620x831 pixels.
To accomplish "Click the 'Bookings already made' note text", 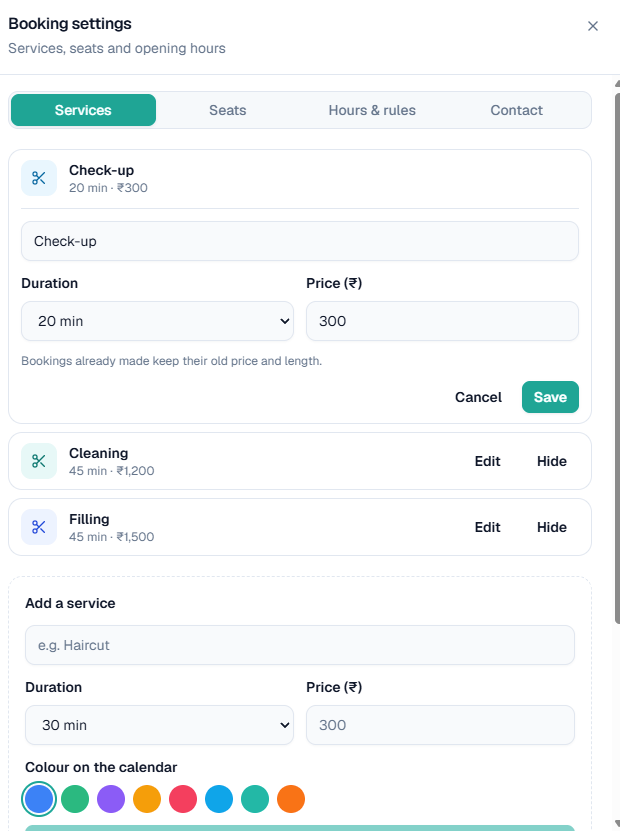I will pyautogui.click(x=171, y=361).
